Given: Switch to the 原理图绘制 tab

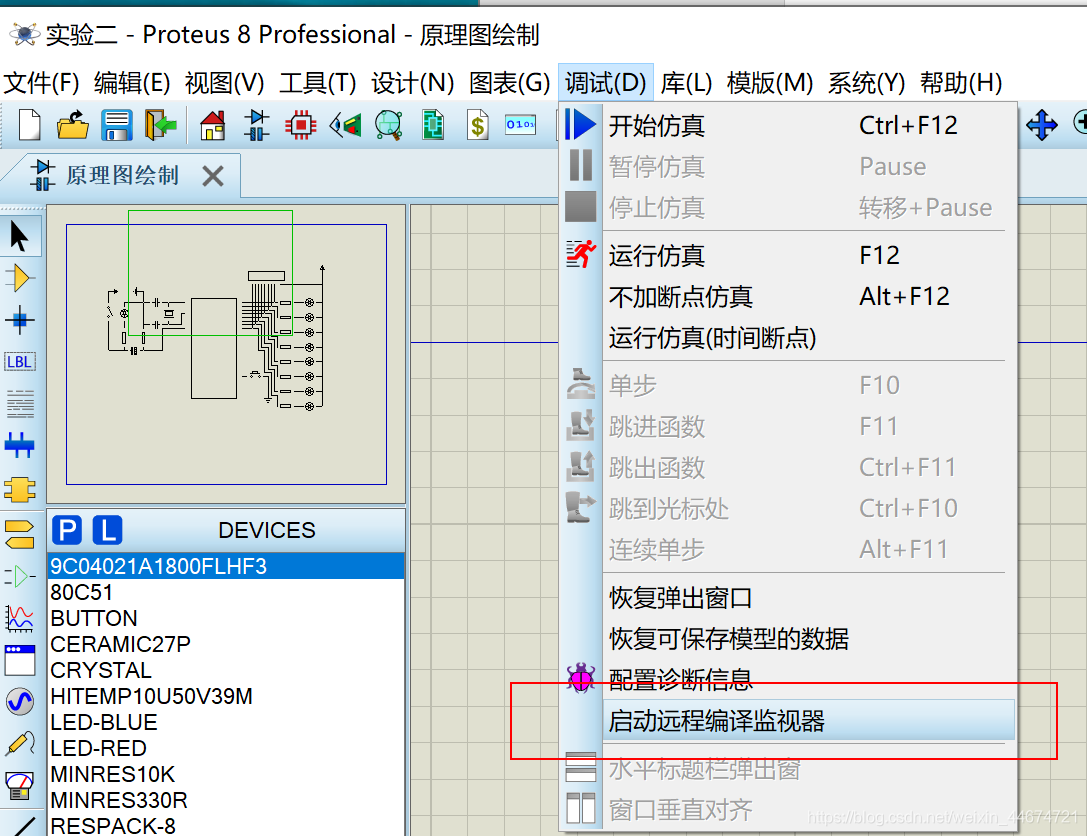Looking at the screenshot, I should pos(122,175).
